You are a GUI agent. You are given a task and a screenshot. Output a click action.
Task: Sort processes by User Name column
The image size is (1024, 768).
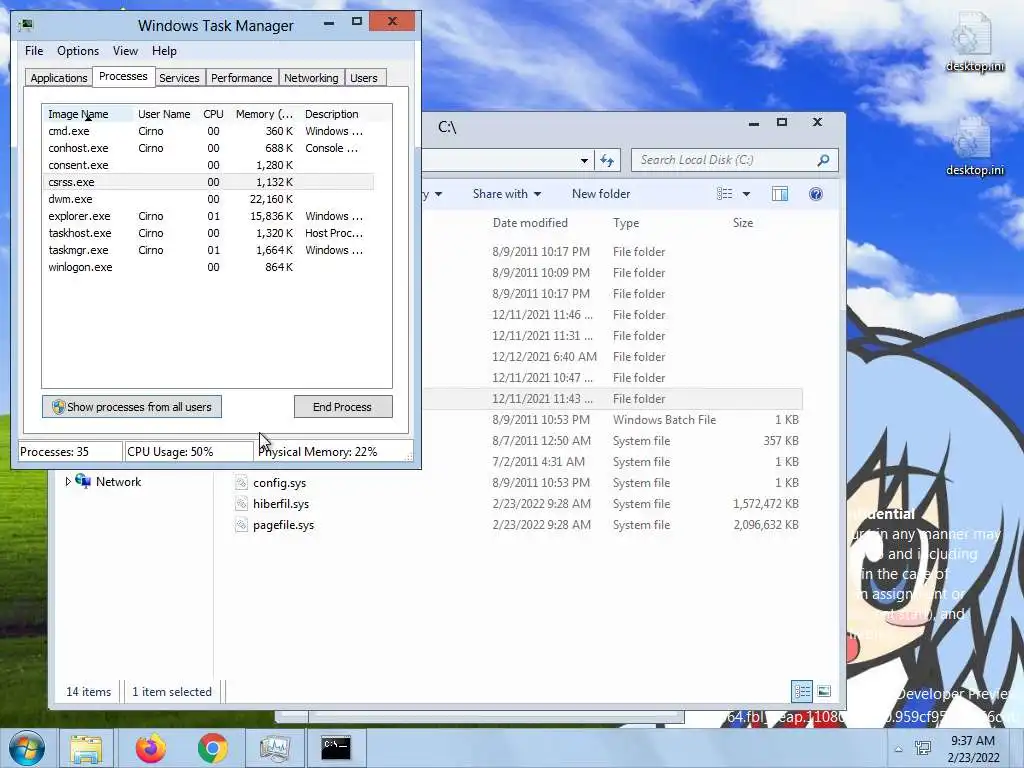[164, 114]
